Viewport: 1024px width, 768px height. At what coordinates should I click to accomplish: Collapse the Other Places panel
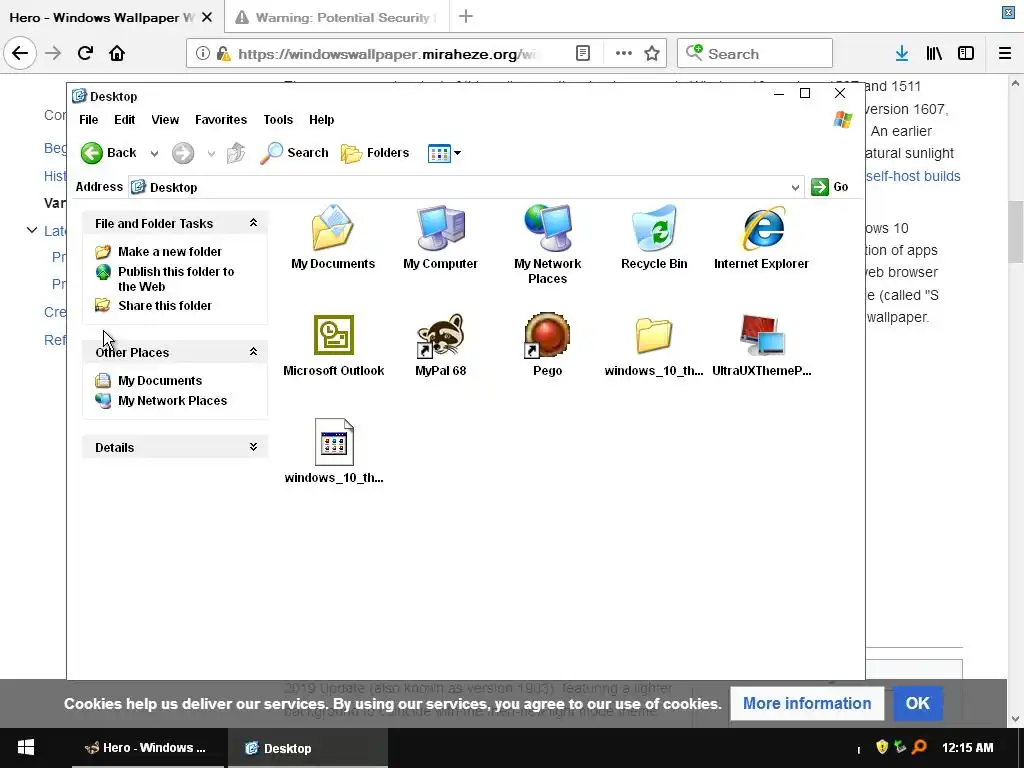253,352
